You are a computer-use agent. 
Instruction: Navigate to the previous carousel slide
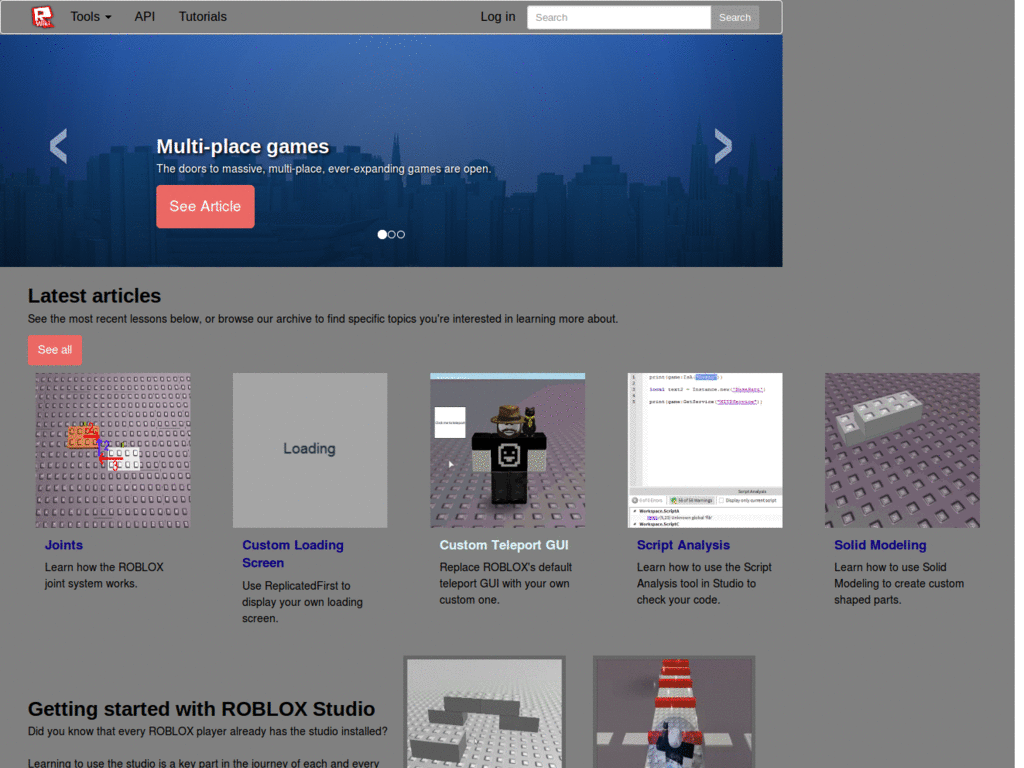[57, 146]
